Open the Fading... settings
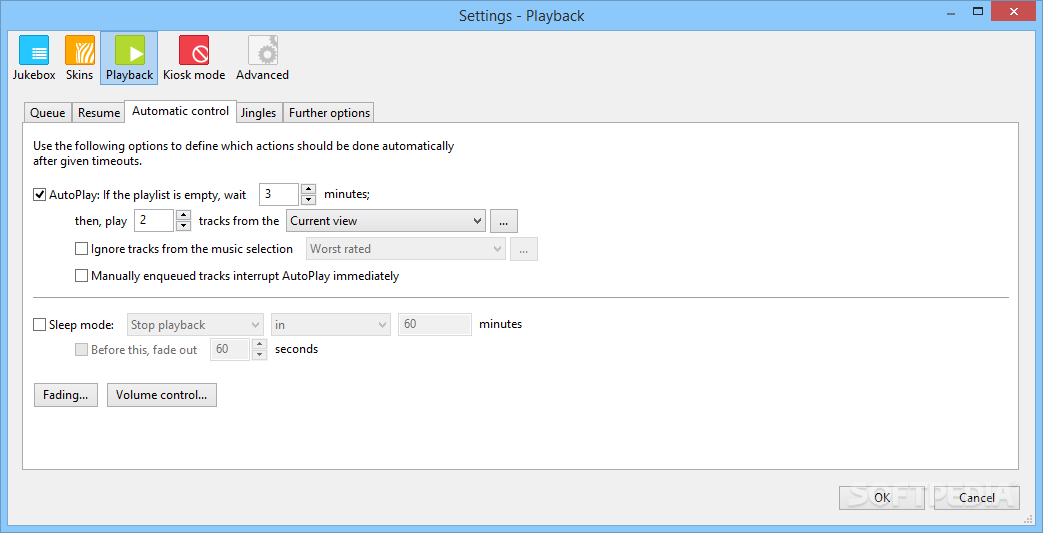This screenshot has width=1043, height=533. 66,395
